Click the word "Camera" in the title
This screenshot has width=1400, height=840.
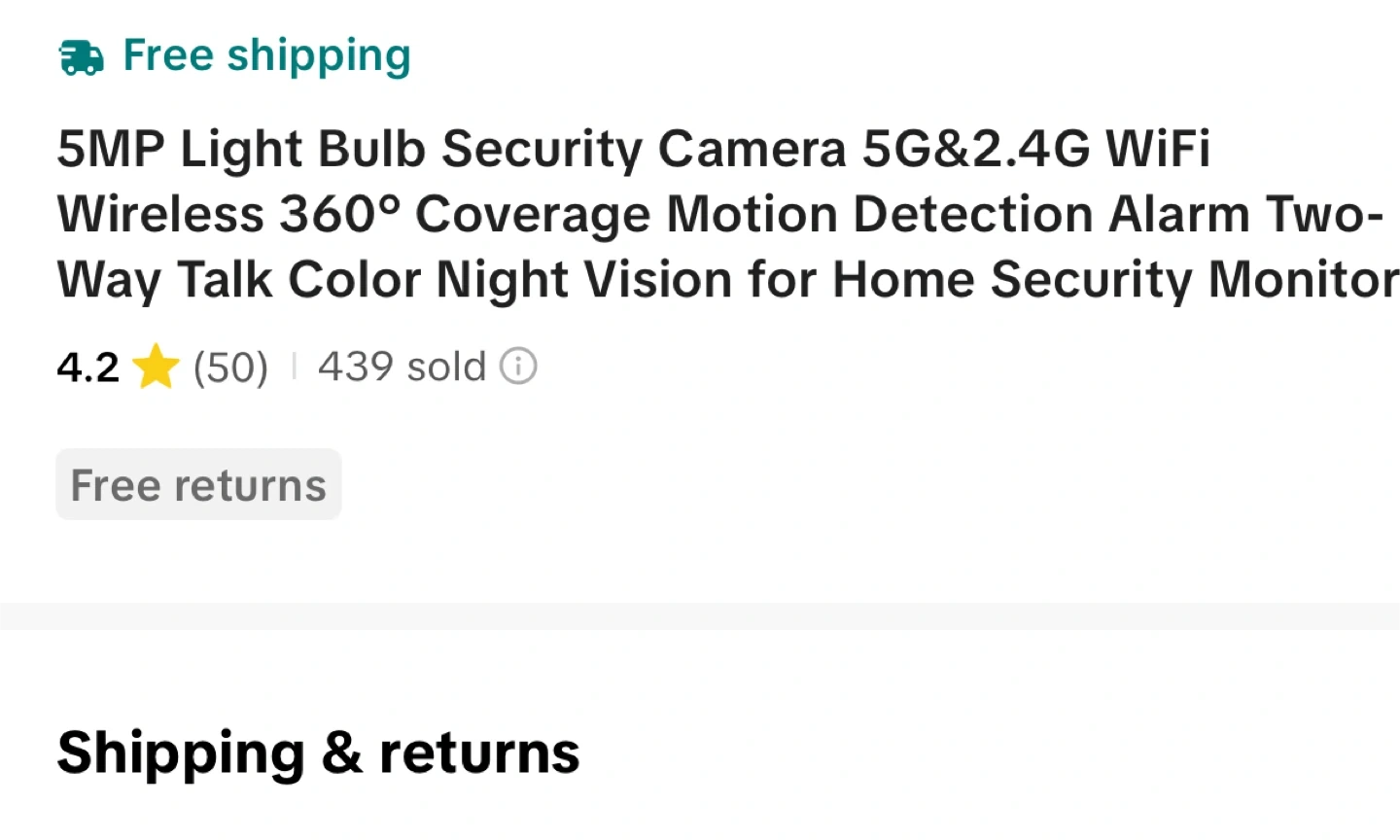pyautogui.click(x=752, y=149)
